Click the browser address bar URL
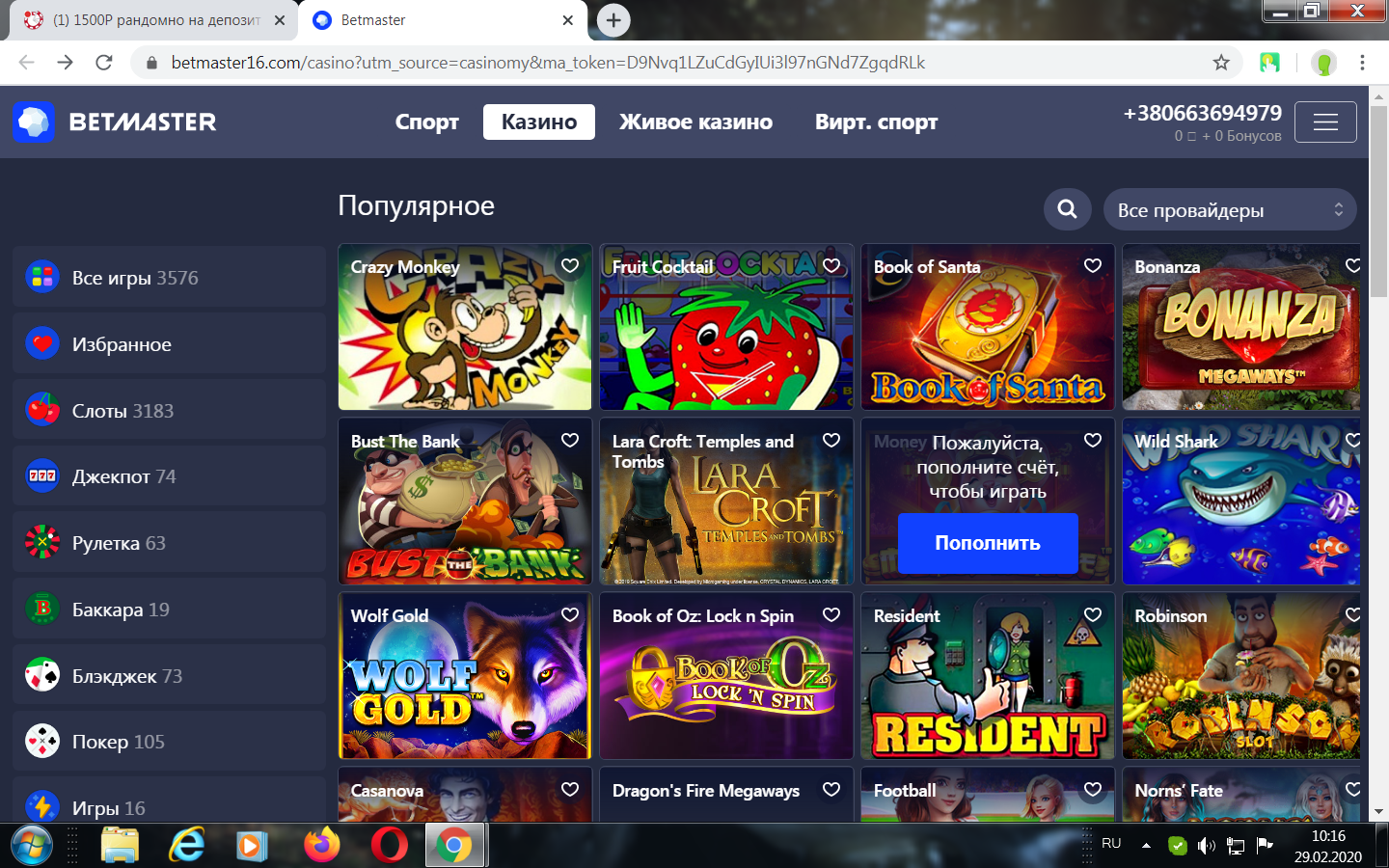 pos(548,63)
